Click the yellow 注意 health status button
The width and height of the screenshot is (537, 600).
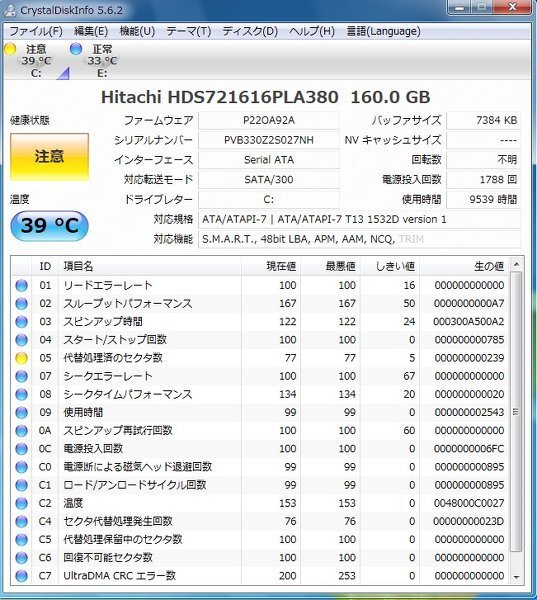(49, 157)
